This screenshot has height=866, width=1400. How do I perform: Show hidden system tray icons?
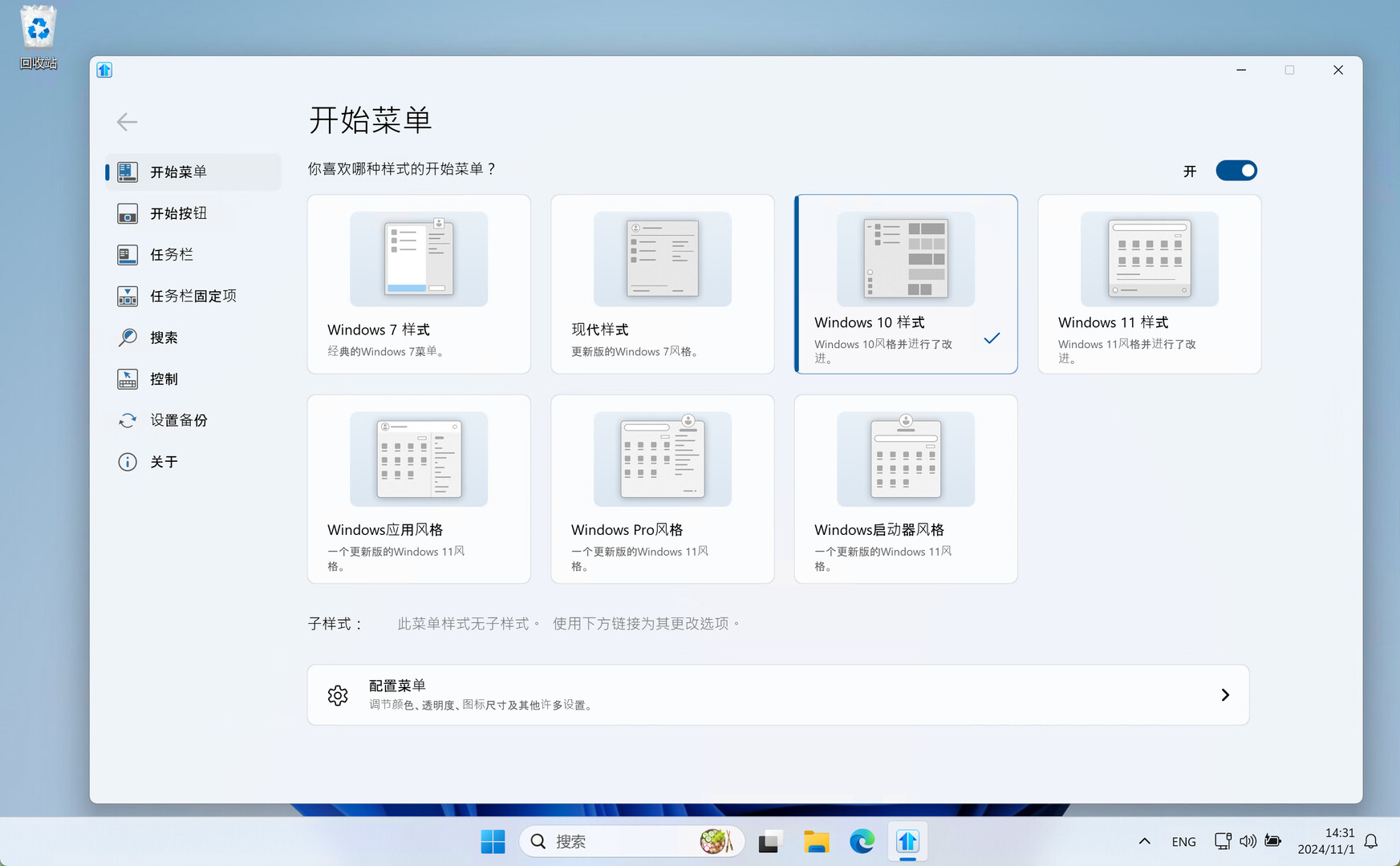(x=1144, y=841)
